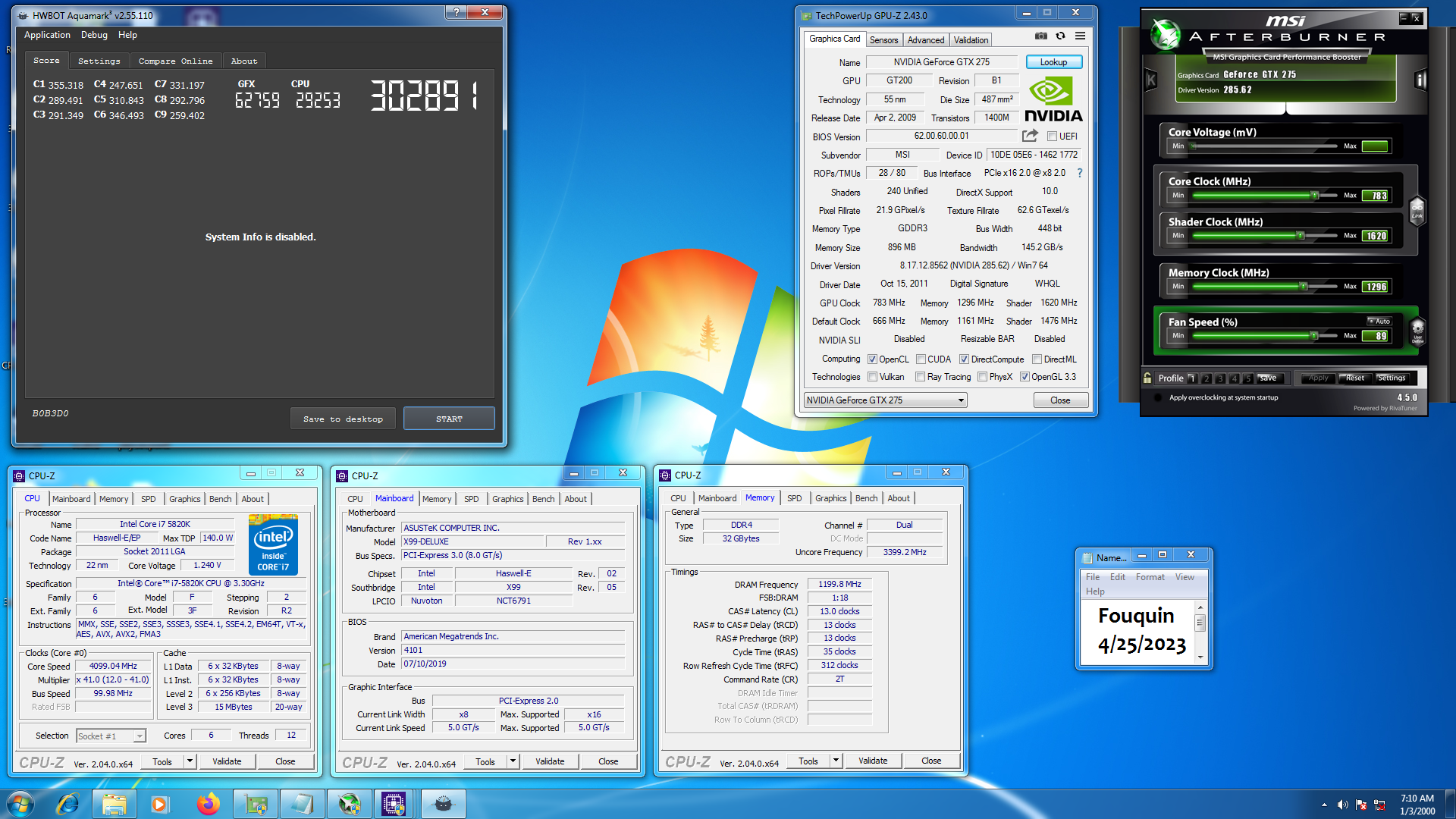Image resolution: width=1456 pixels, height=819 pixels.
Task: Click the Core Clock 783 value field
Action: [1375, 196]
